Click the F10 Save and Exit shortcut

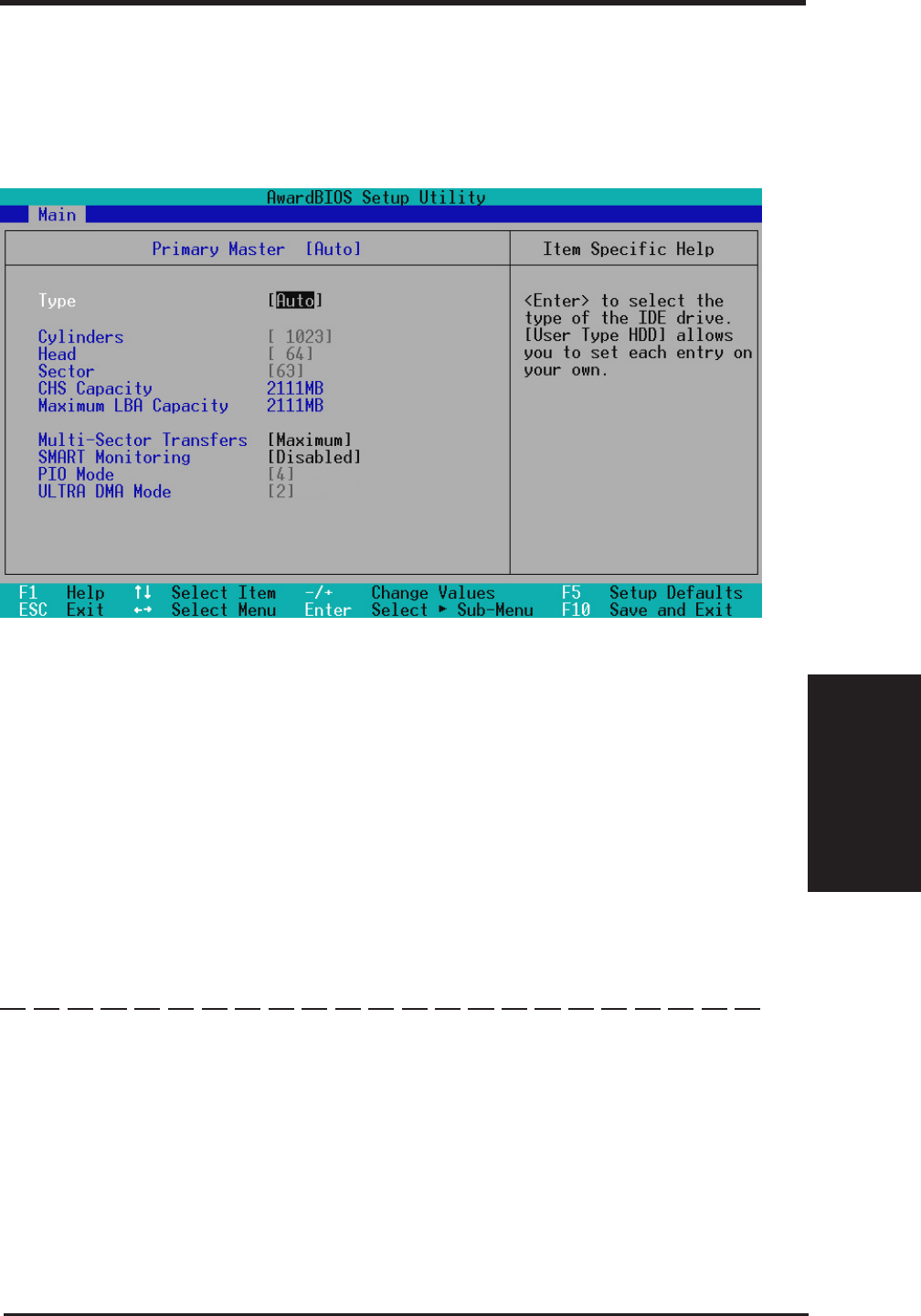(648, 610)
